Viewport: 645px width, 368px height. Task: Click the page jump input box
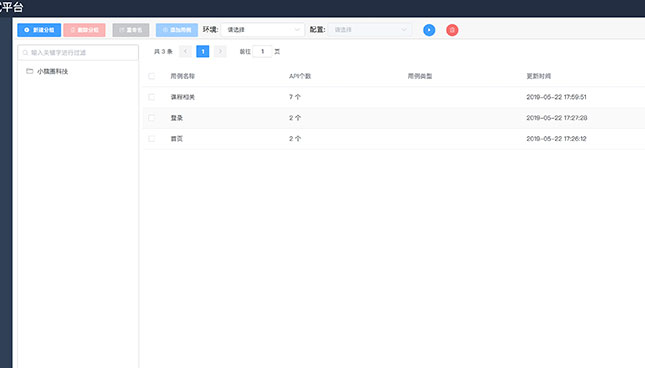(x=262, y=51)
